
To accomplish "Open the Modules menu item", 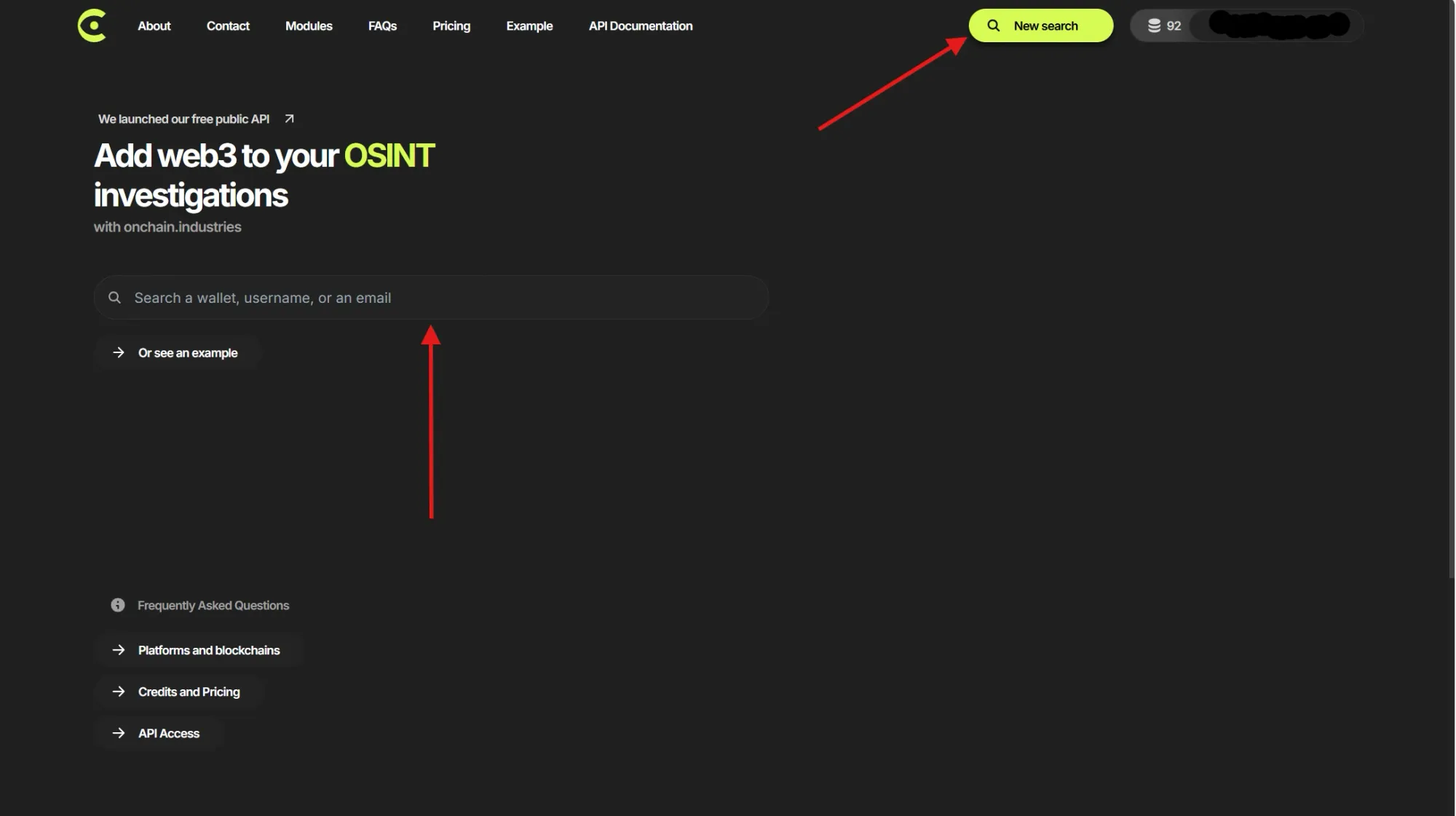I will [308, 25].
